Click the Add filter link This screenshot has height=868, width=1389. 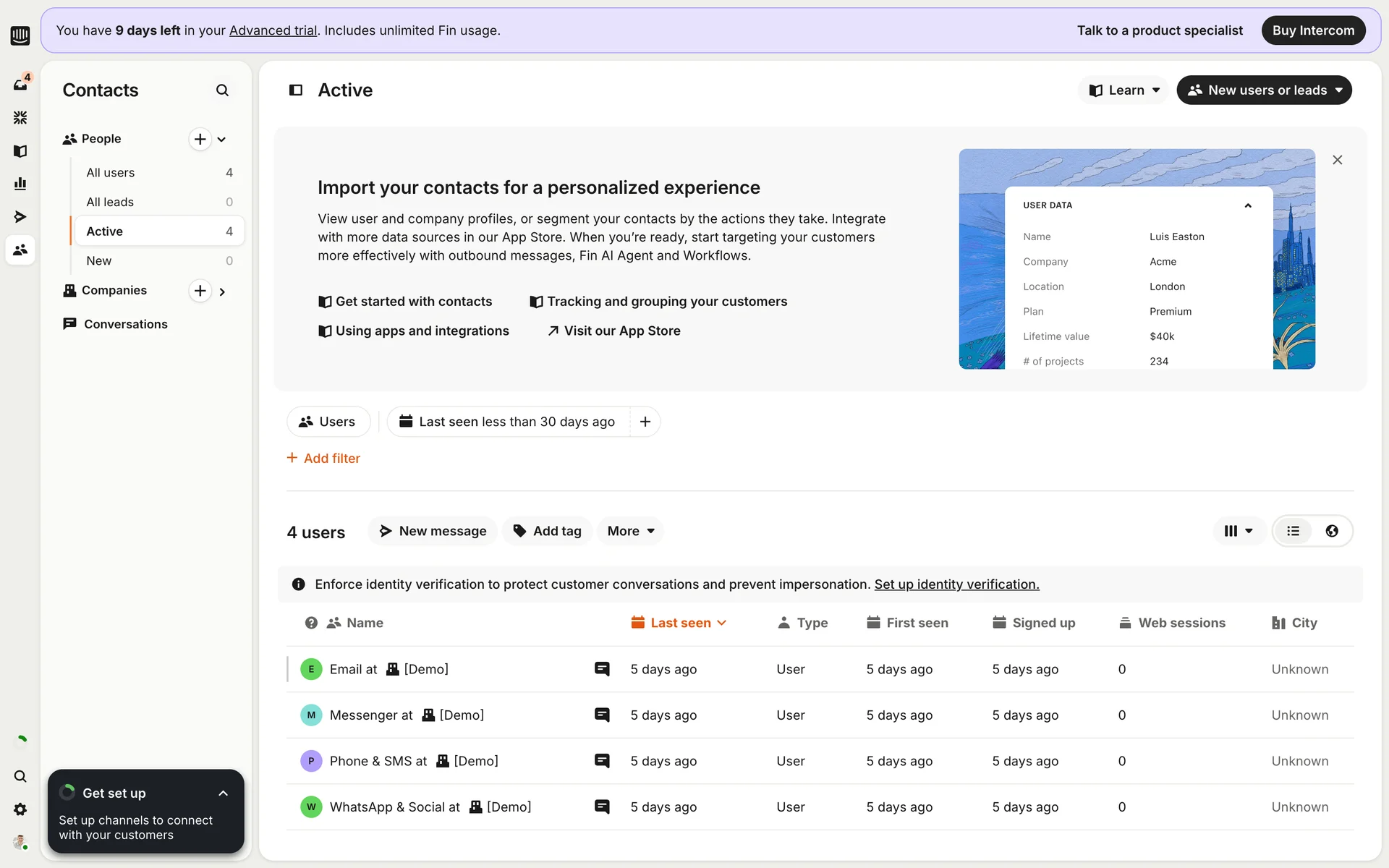tap(323, 459)
